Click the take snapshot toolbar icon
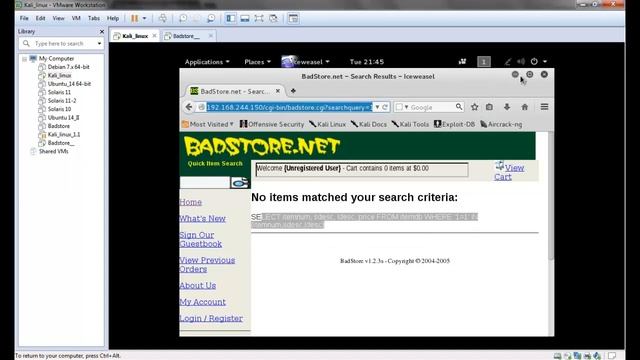Viewport: 640px width, 360px height. click(183, 18)
